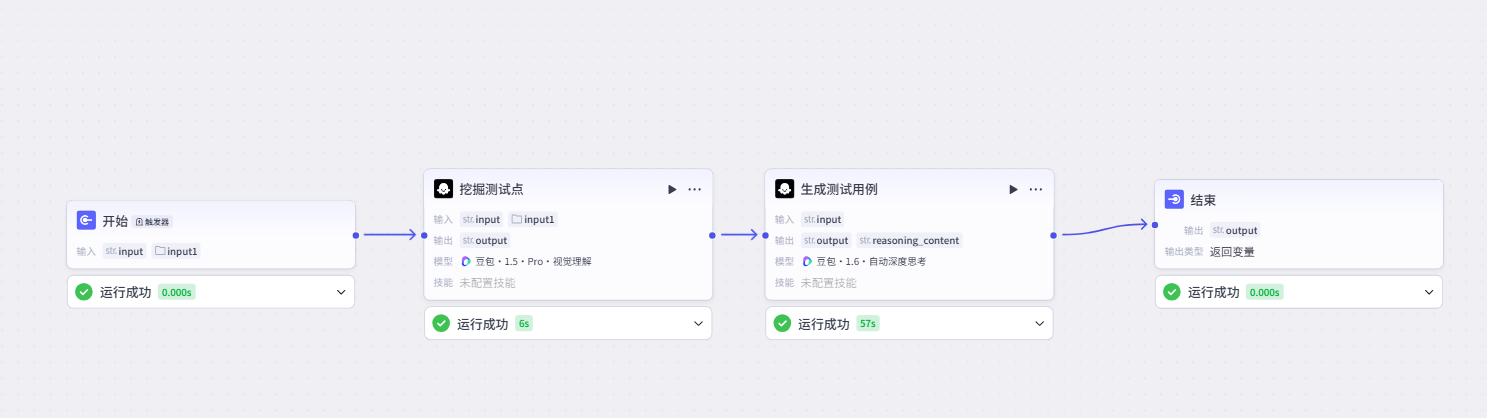
Task: Select the 生成测试用例 node title
Action: tap(839, 189)
